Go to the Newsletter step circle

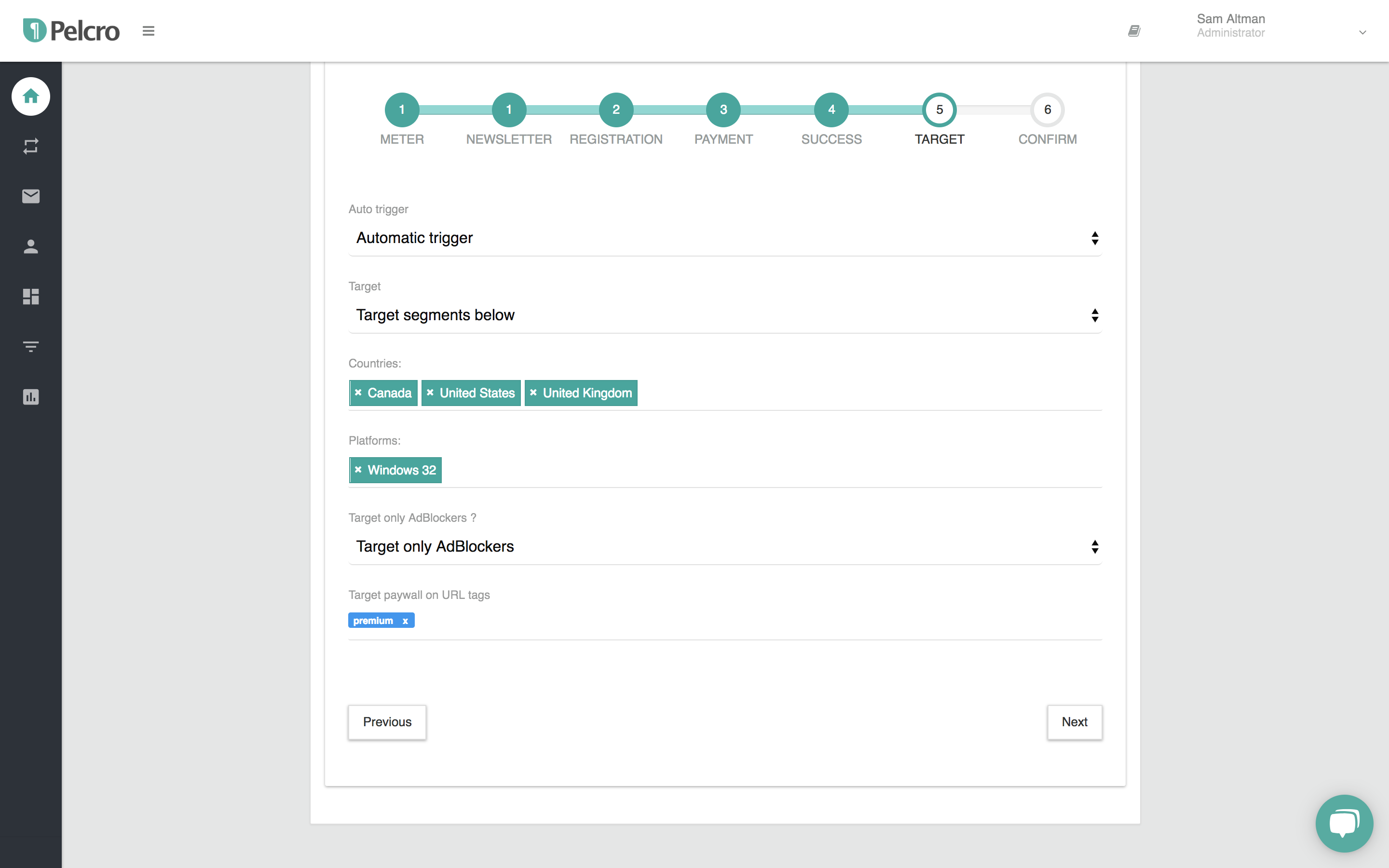[509, 109]
